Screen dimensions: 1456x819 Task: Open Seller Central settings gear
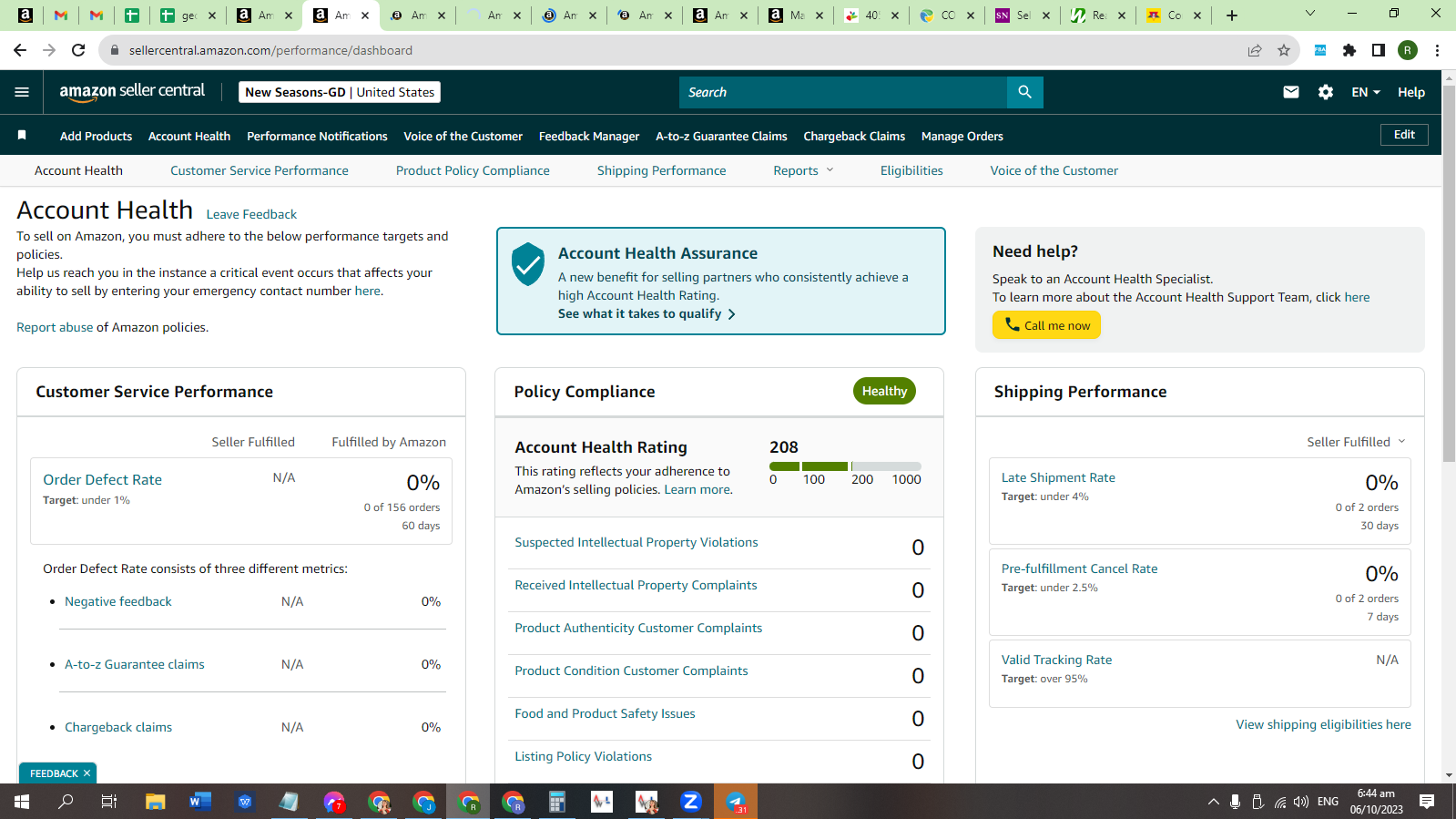click(x=1326, y=92)
